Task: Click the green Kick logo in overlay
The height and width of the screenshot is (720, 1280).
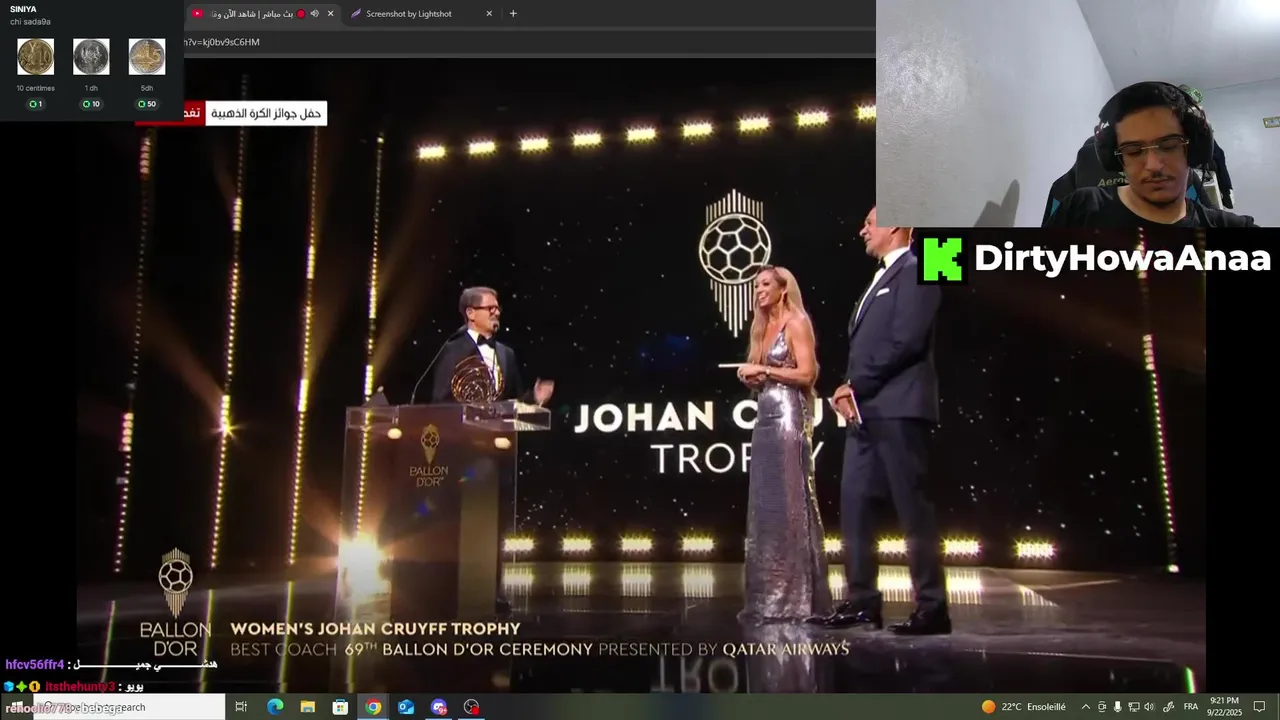Action: point(942,259)
